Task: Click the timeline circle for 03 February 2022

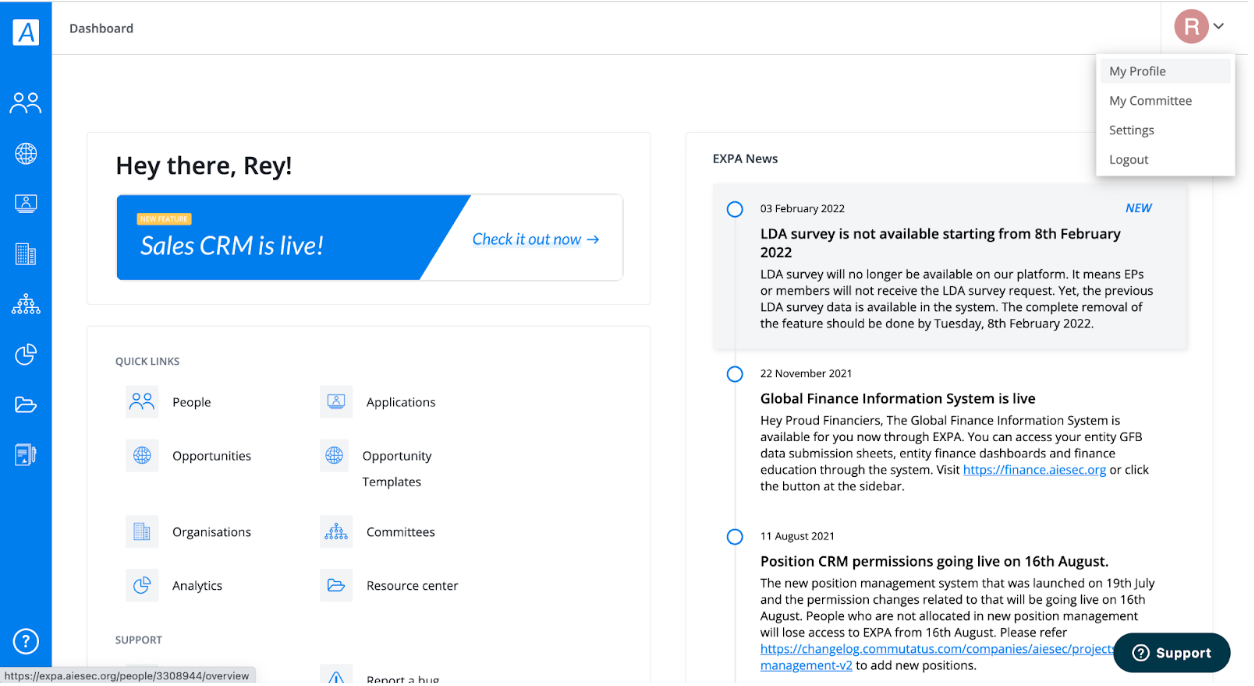Action: pyautogui.click(x=735, y=209)
